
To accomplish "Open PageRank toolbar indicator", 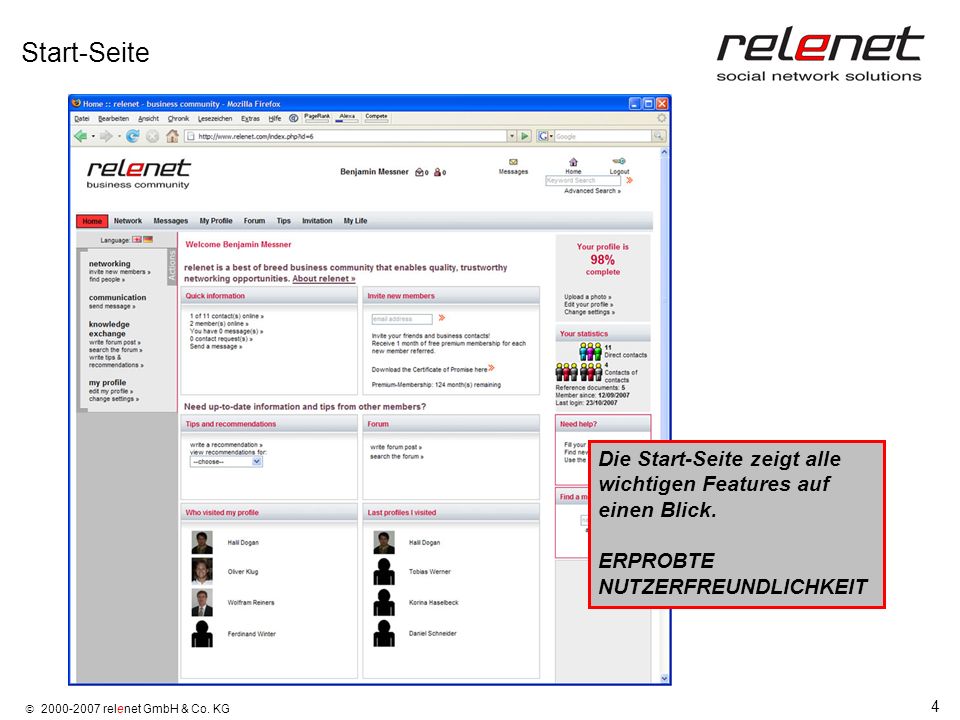I will click(x=317, y=117).
